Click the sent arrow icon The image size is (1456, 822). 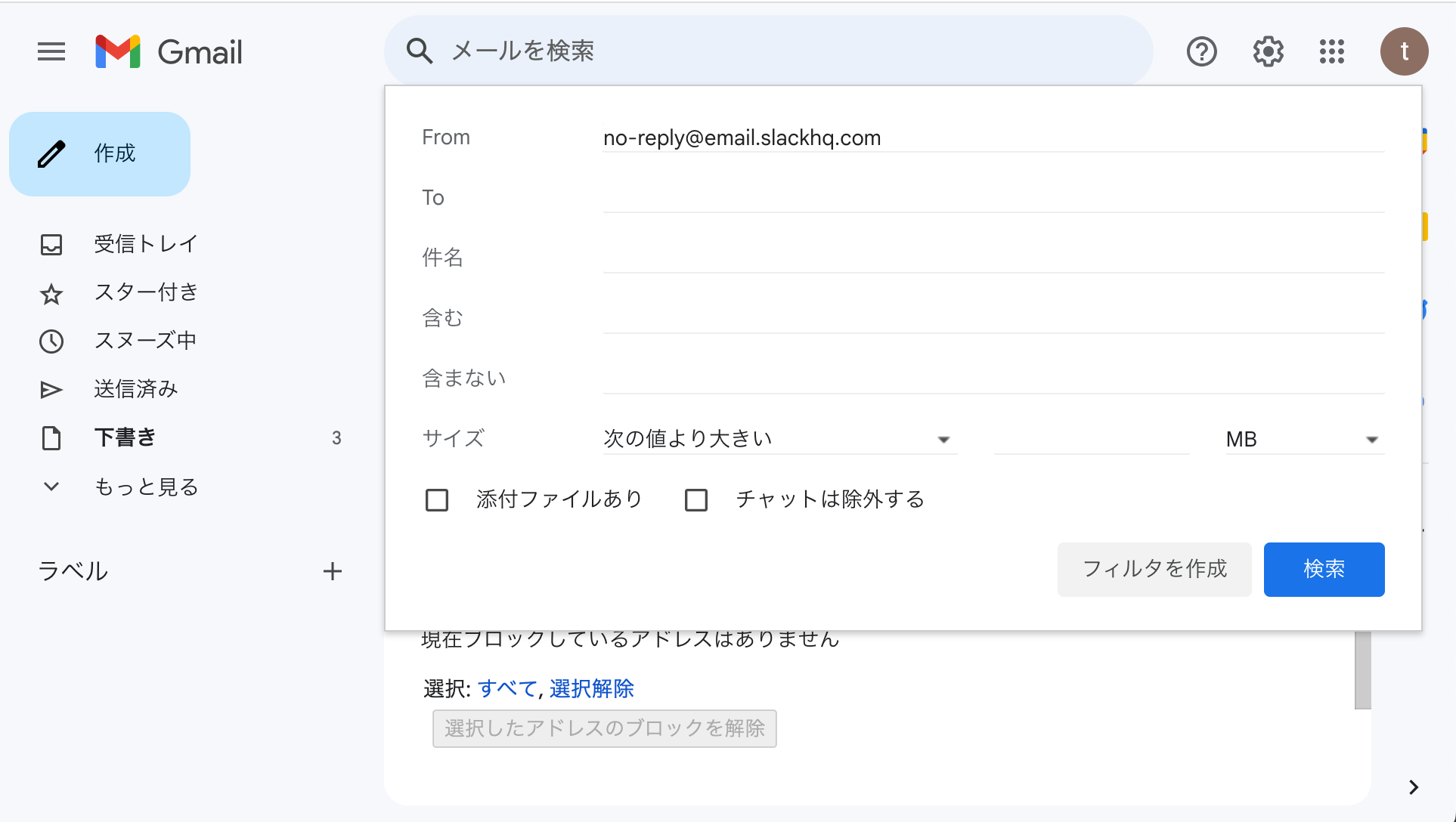[x=51, y=390]
